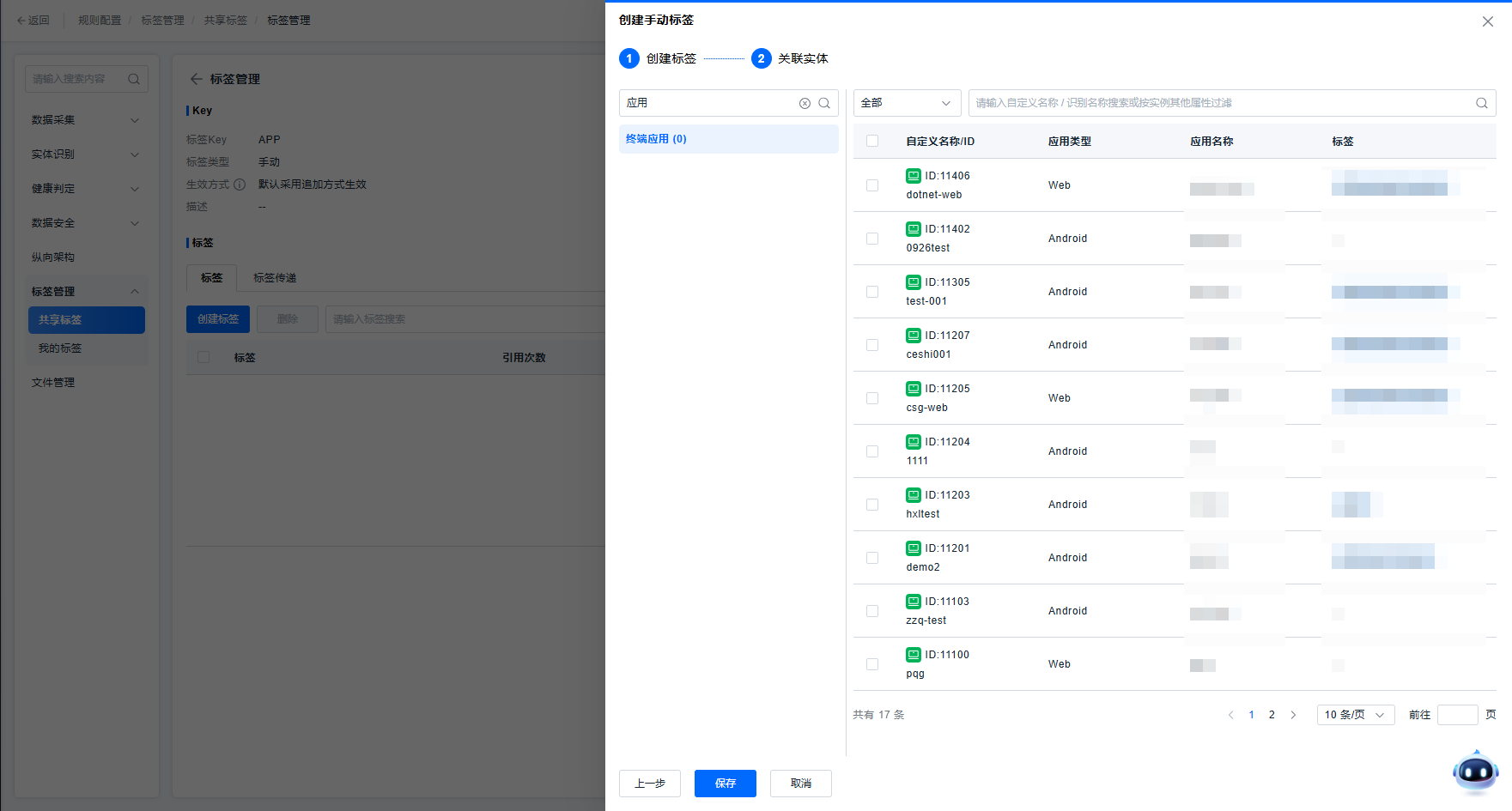
Task: Open the robot assistant chat icon
Action: click(1475, 772)
